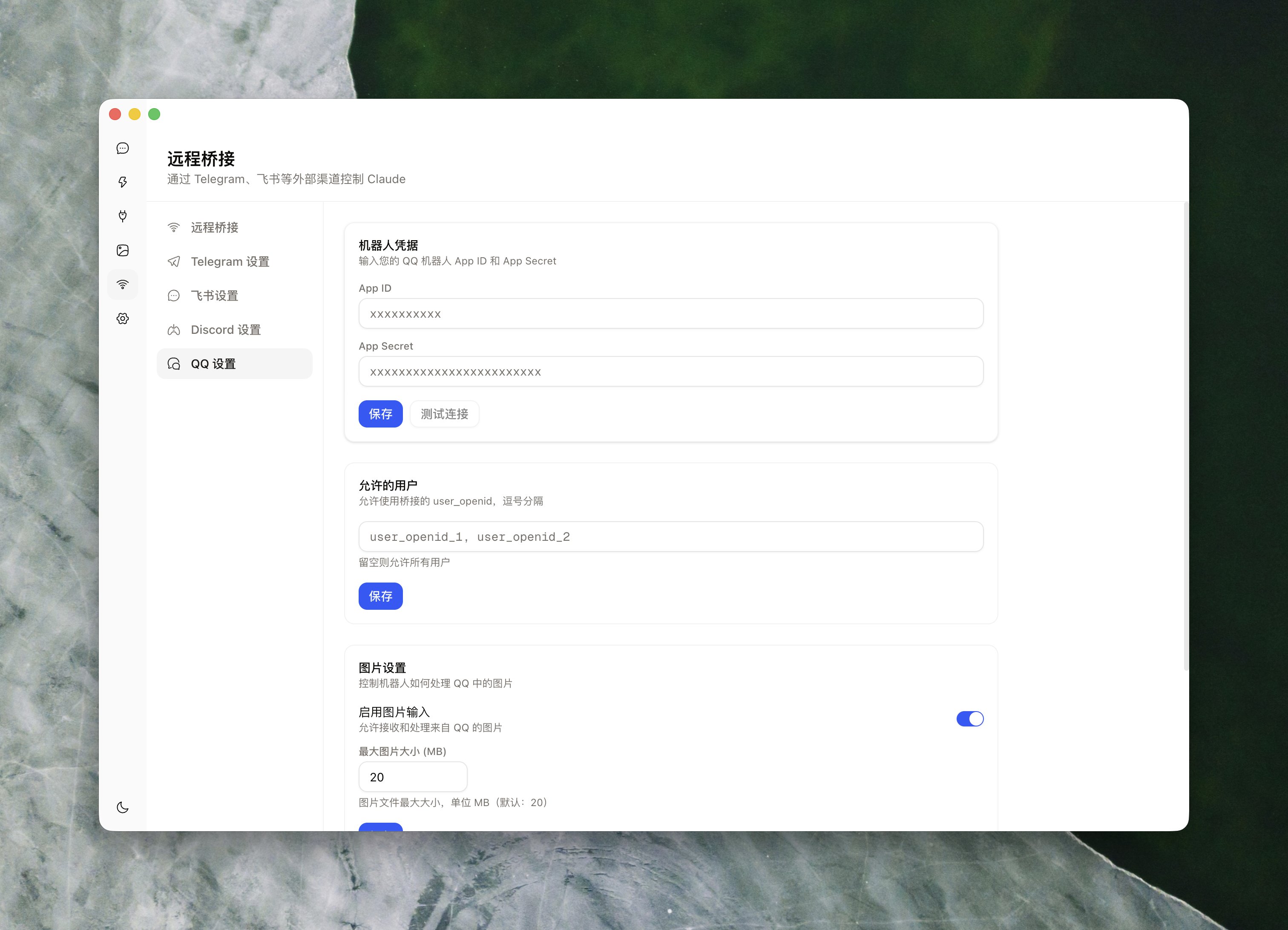Click 保存 under 允许的用户
Image resolution: width=1288 pixels, height=930 pixels.
(x=380, y=596)
